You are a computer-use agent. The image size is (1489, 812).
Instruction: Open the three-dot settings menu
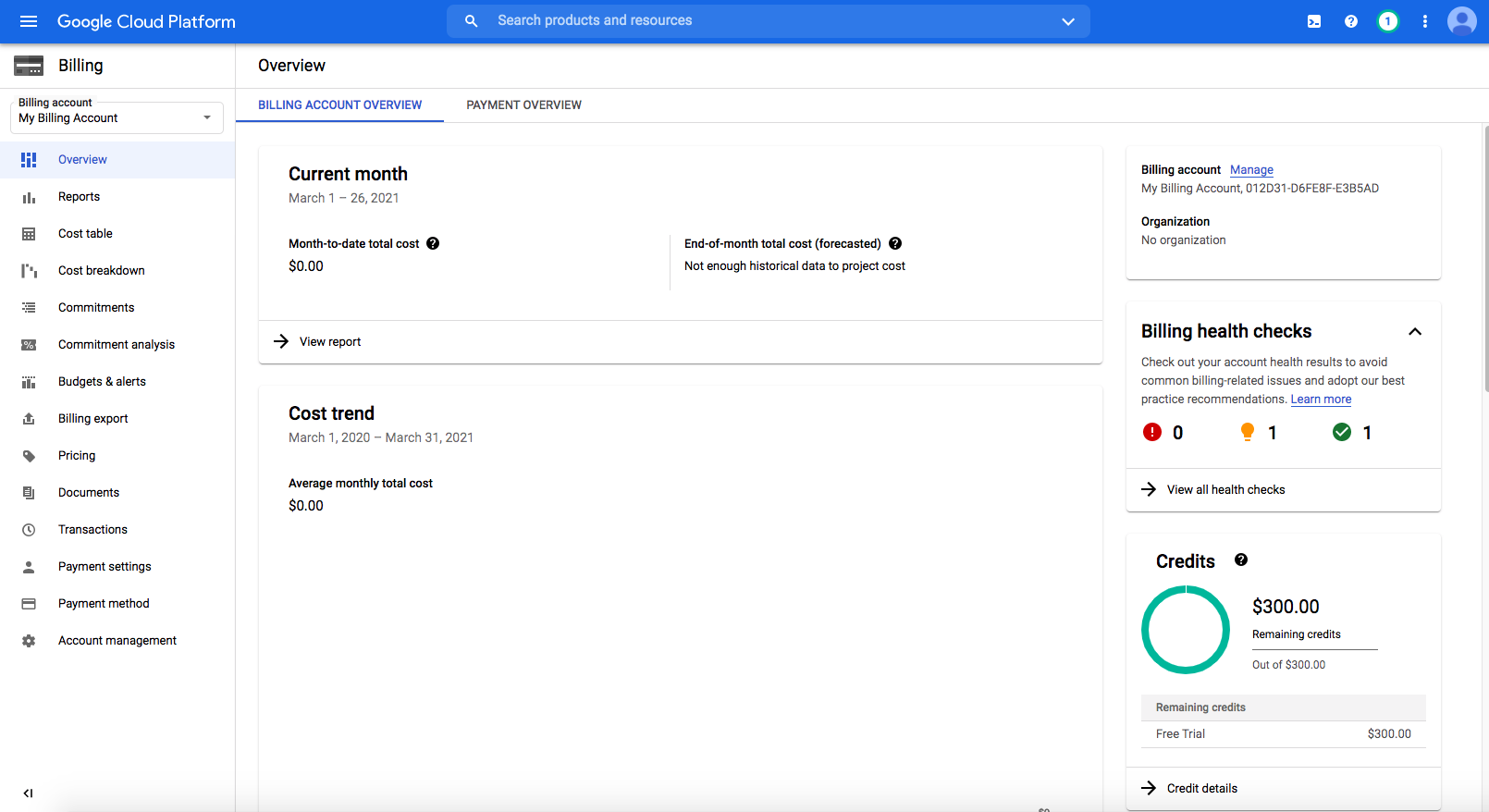pyautogui.click(x=1424, y=21)
